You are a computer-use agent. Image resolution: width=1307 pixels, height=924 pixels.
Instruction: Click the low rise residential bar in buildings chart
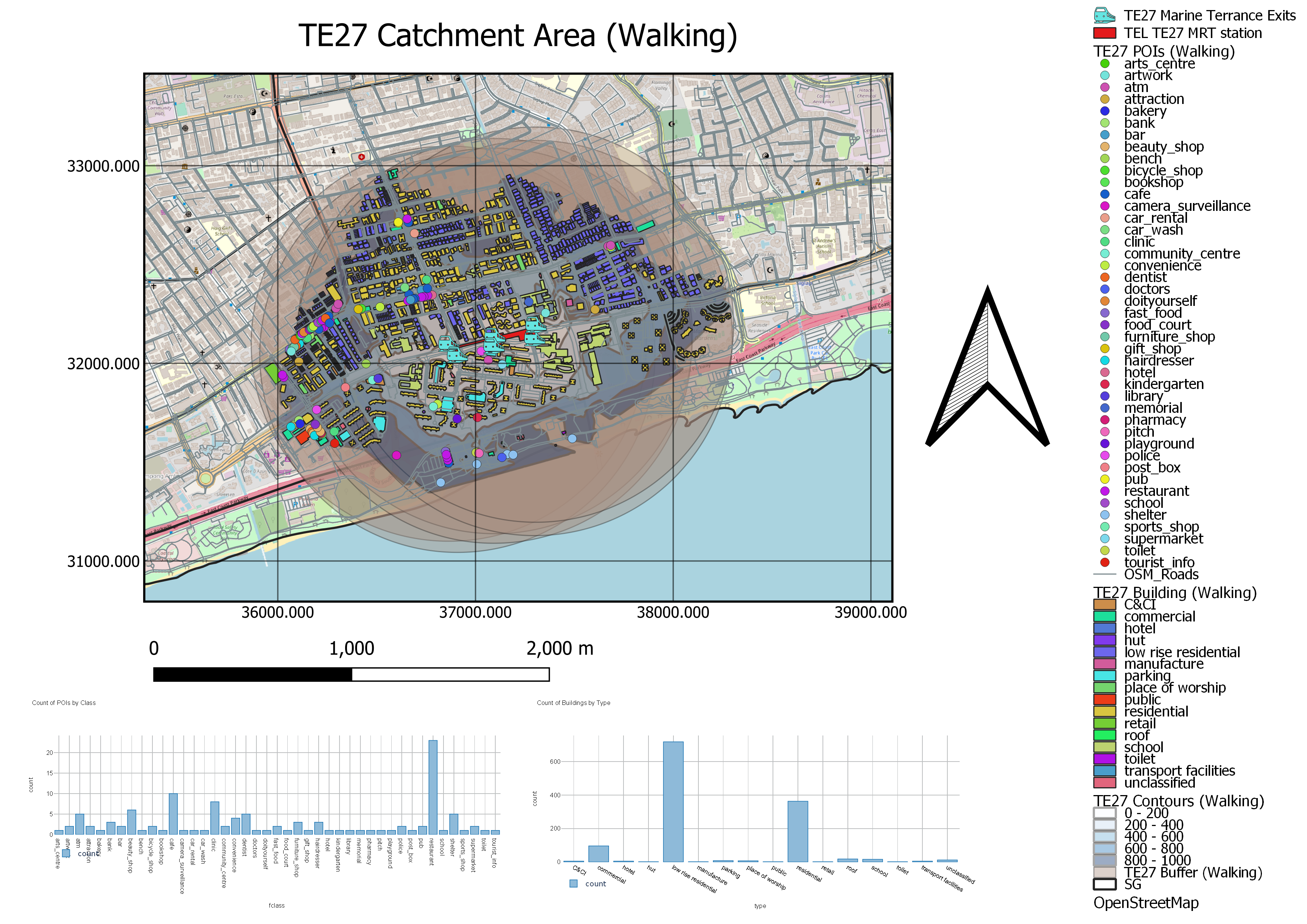673,801
